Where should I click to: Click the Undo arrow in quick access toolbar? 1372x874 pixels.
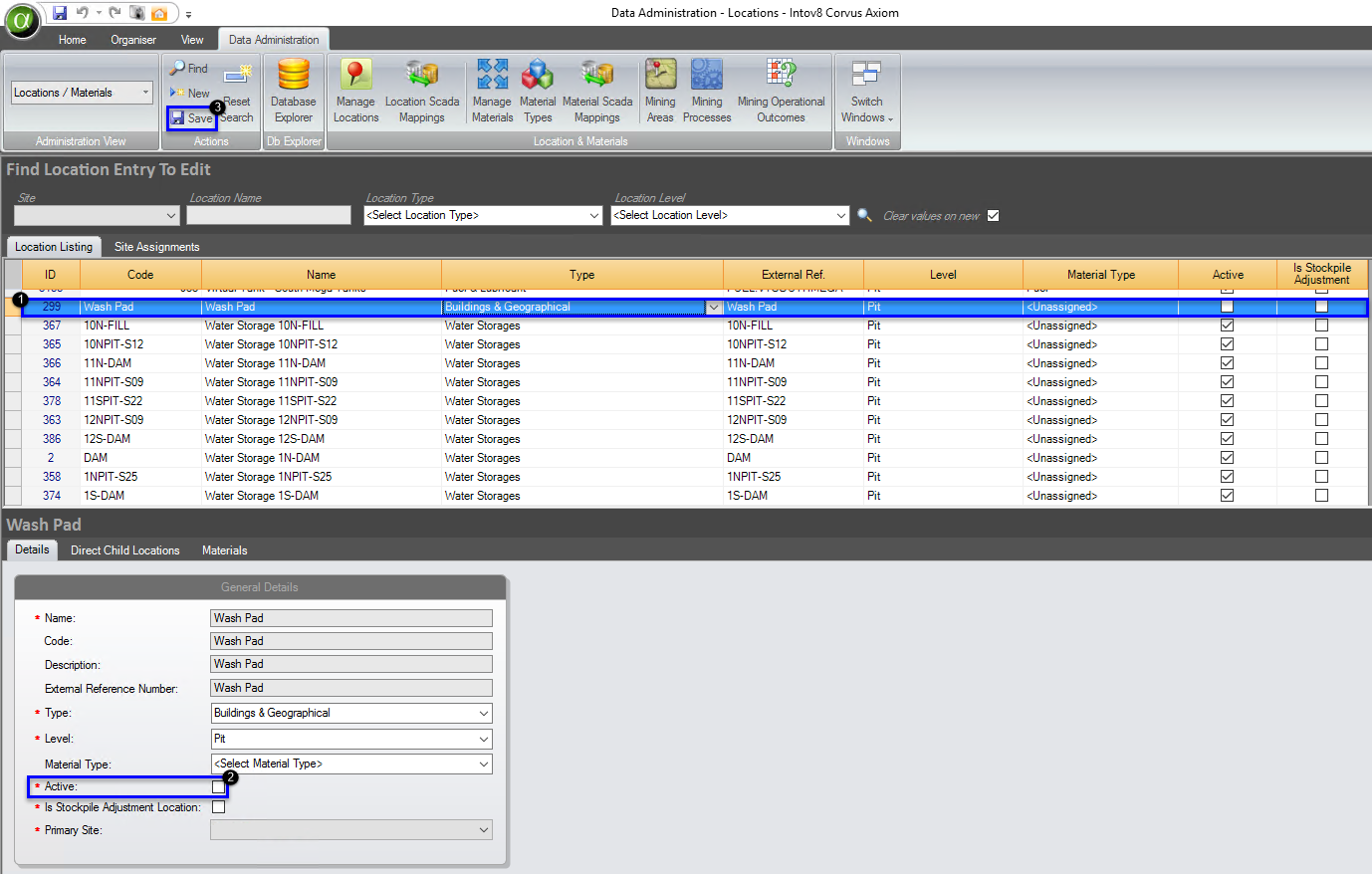pyautogui.click(x=82, y=13)
